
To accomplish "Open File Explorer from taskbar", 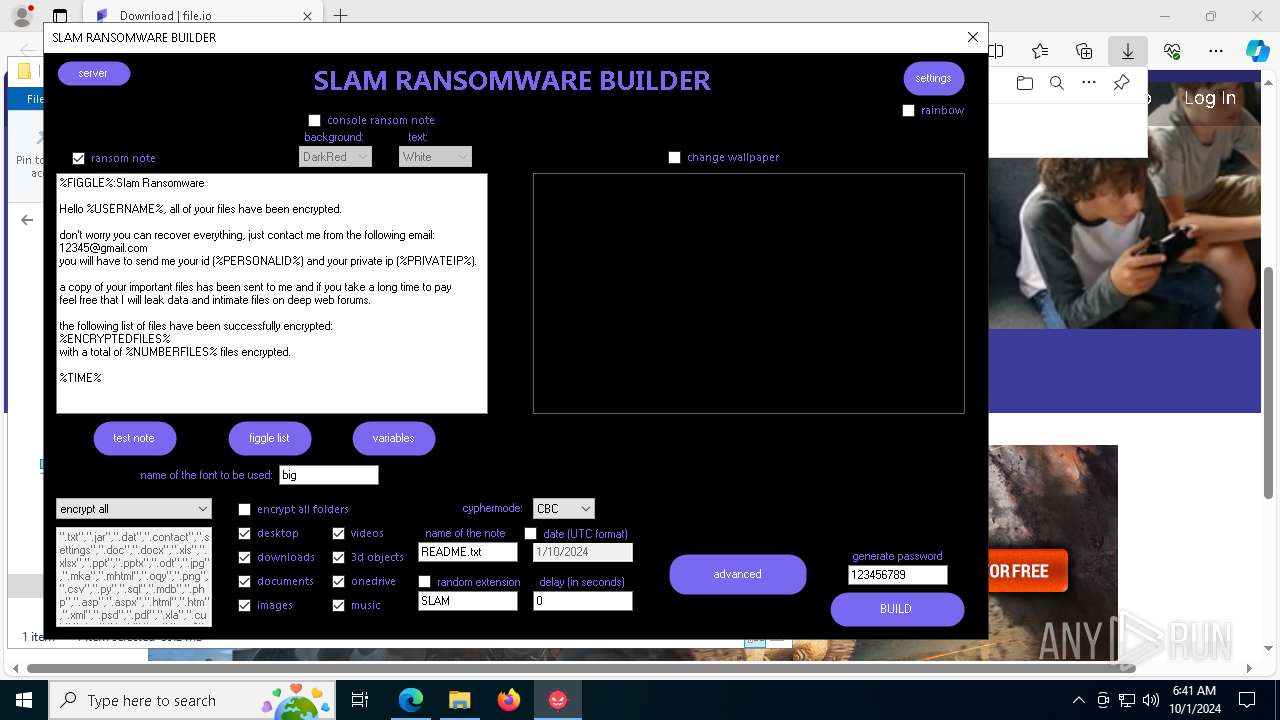I will [459, 700].
